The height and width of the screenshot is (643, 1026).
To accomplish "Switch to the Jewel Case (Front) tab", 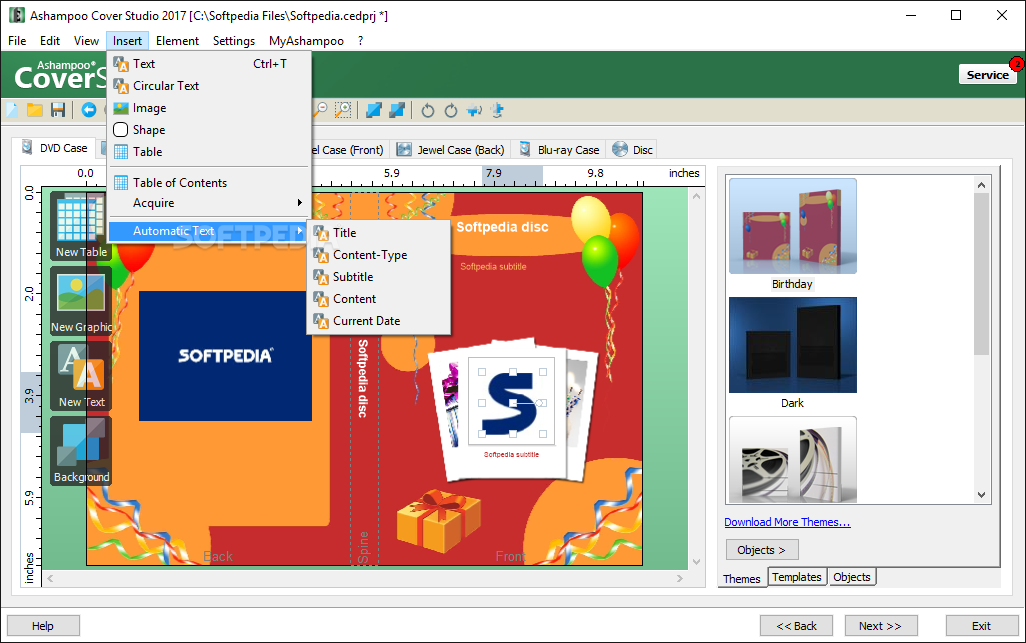I will point(349,150).
